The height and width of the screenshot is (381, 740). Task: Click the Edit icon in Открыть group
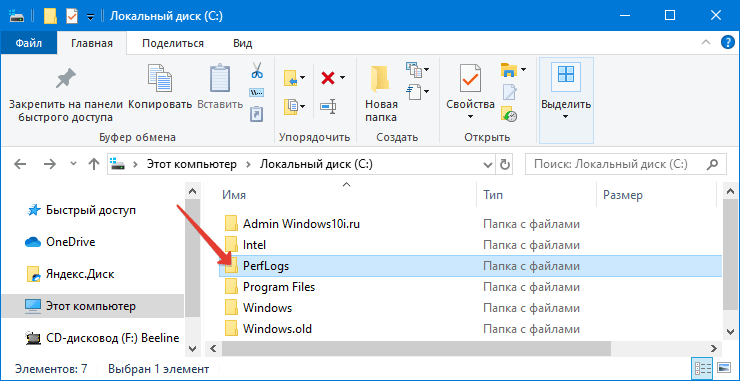(x=510, y=92)
